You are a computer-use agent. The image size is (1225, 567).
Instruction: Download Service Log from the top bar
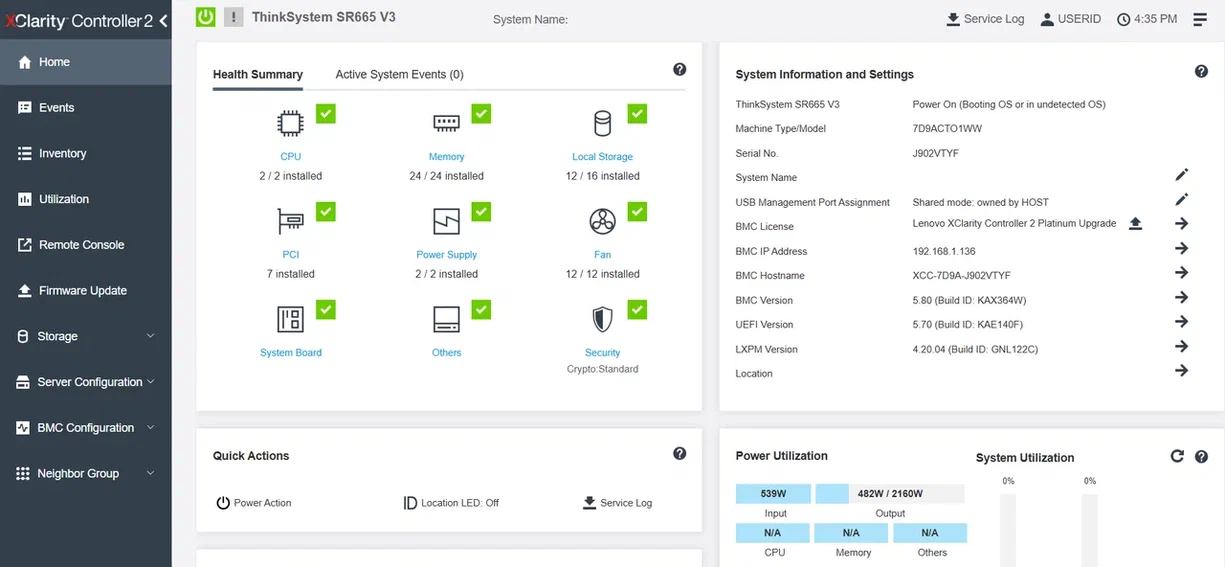[x=985, y=19]
